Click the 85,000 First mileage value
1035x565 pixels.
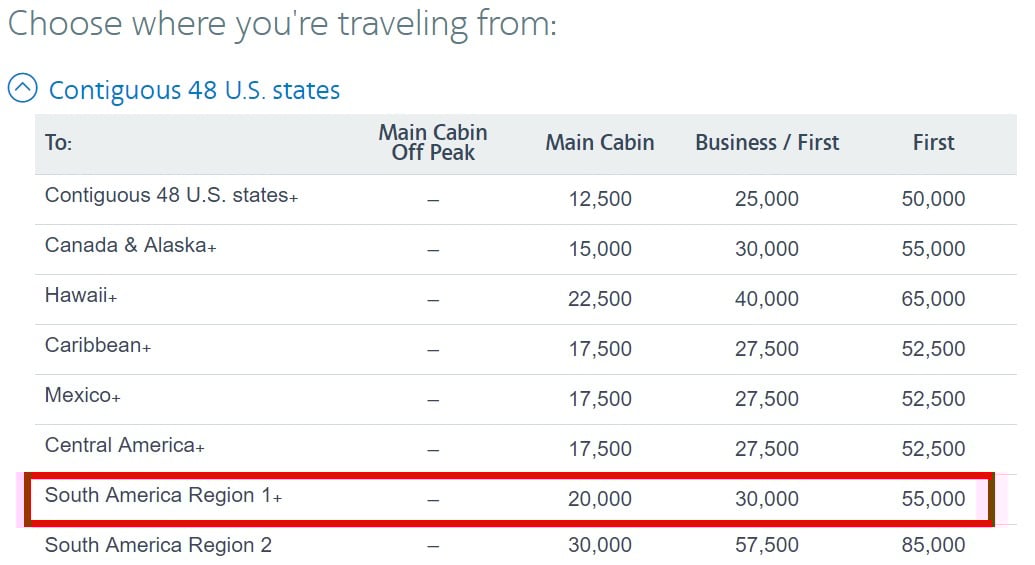[x=933, y=545]
